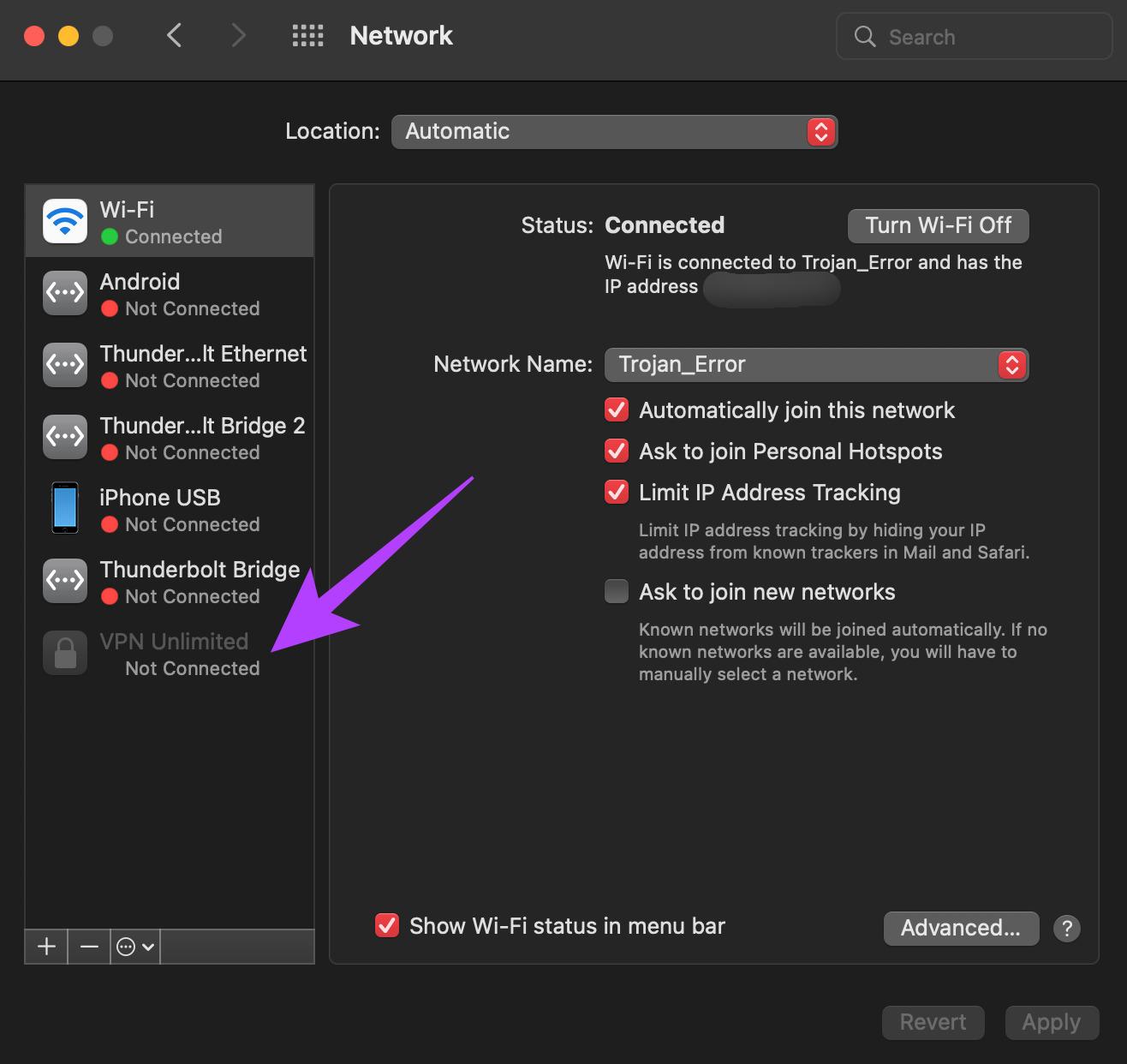Open the Help question mark
This screenshot has height=1064, width=1127.
pos(1066,929)
